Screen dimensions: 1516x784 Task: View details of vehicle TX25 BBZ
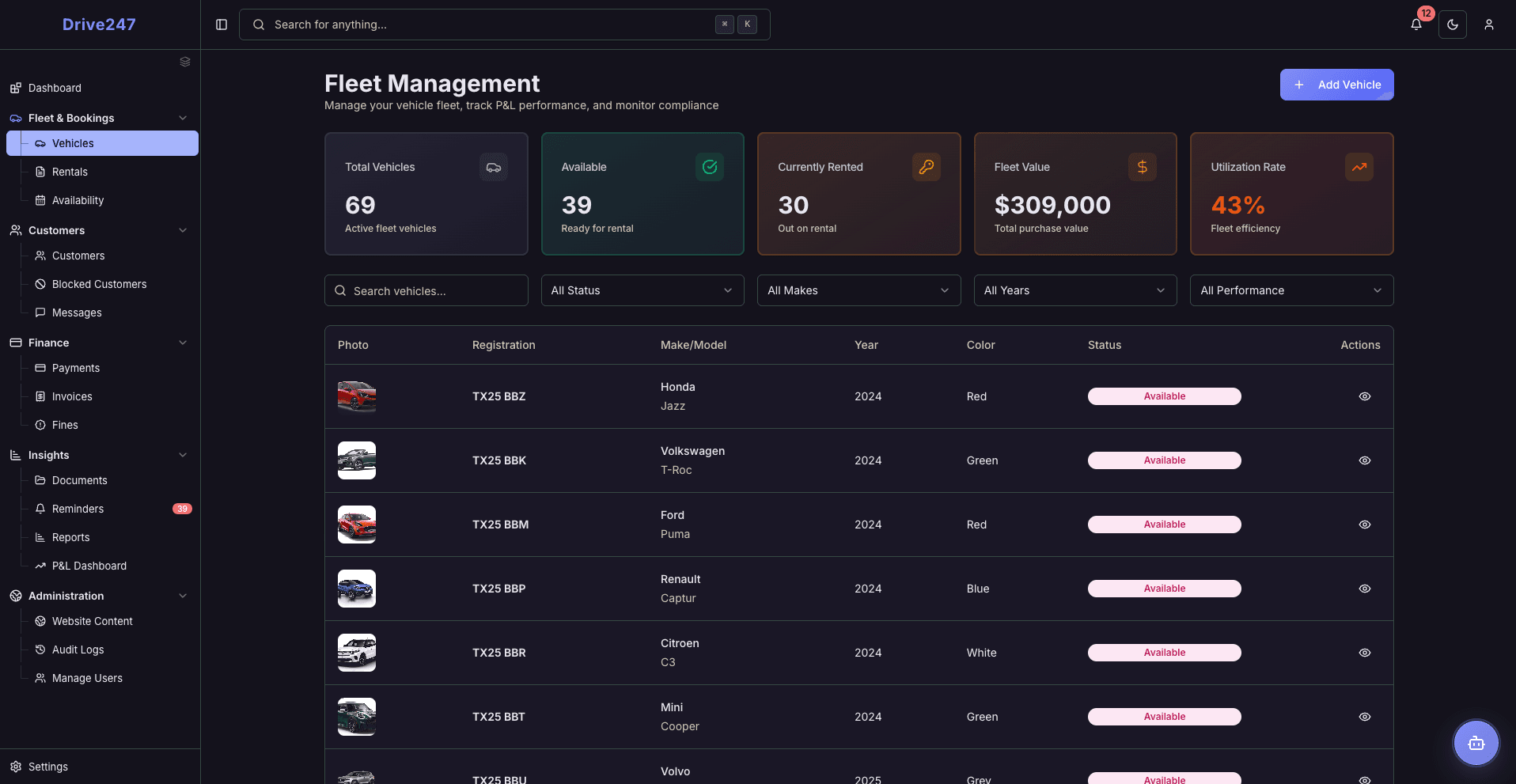click(x=1365, y=396)
